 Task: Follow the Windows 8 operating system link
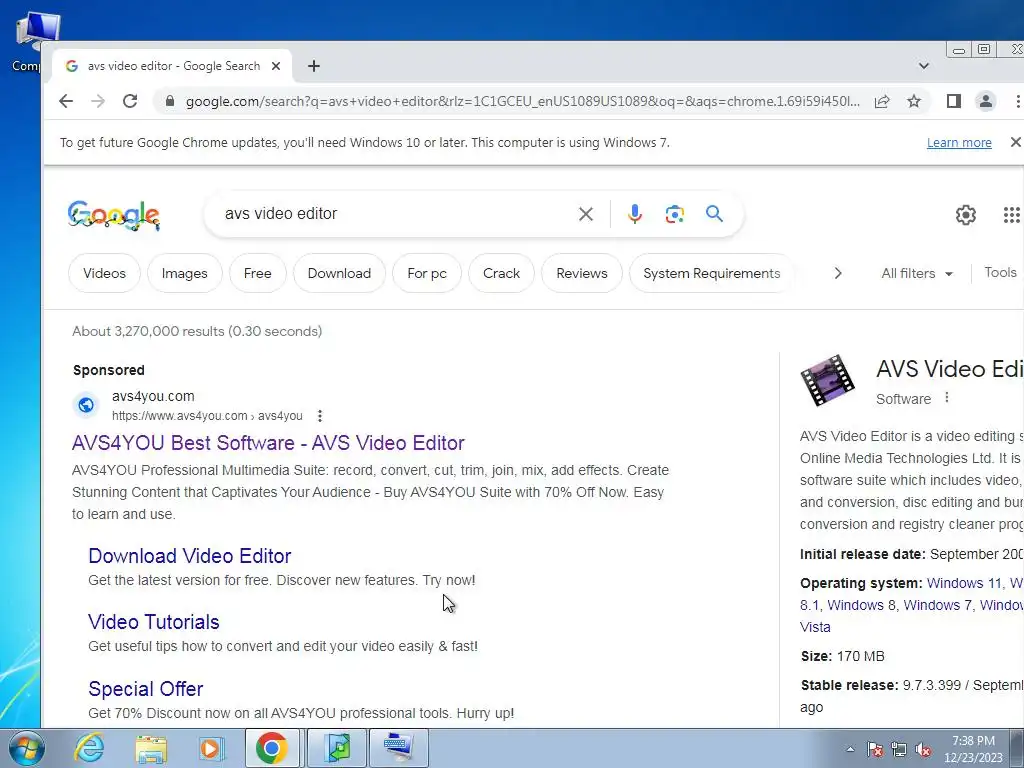pos(861,605)
